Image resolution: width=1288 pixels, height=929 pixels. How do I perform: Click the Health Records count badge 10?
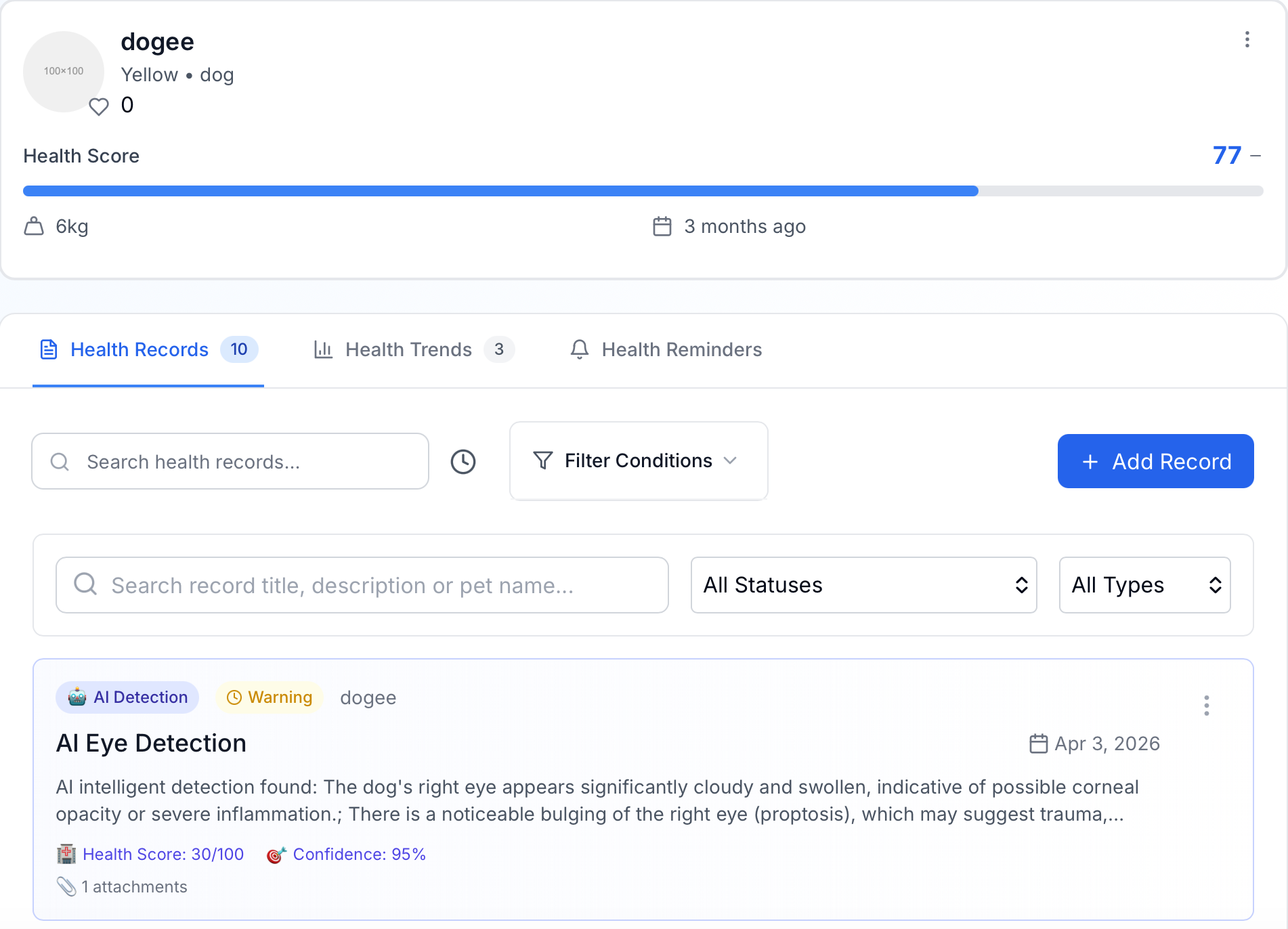pos(239,349)
